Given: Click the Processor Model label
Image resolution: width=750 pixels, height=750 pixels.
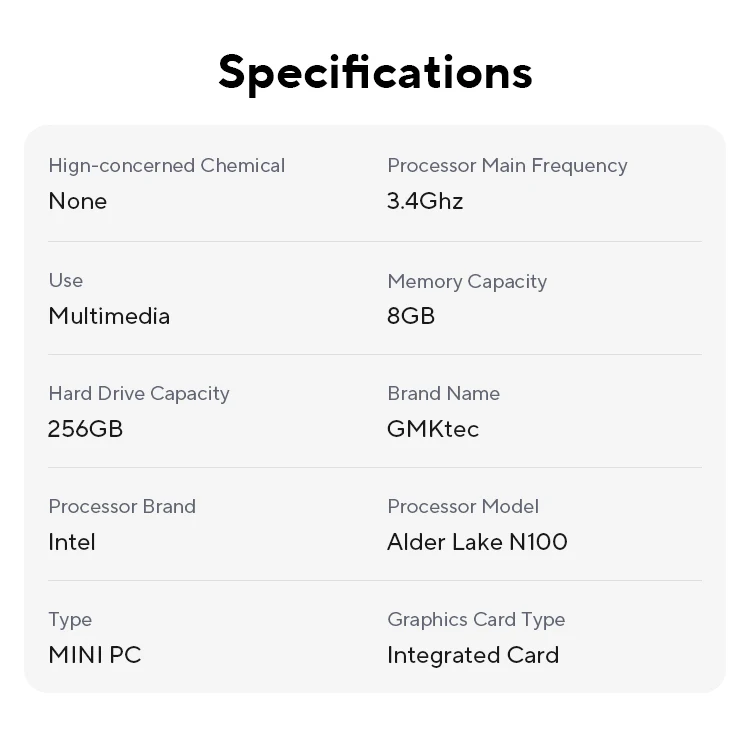Looking at the screenshot, I should [463, 506].
